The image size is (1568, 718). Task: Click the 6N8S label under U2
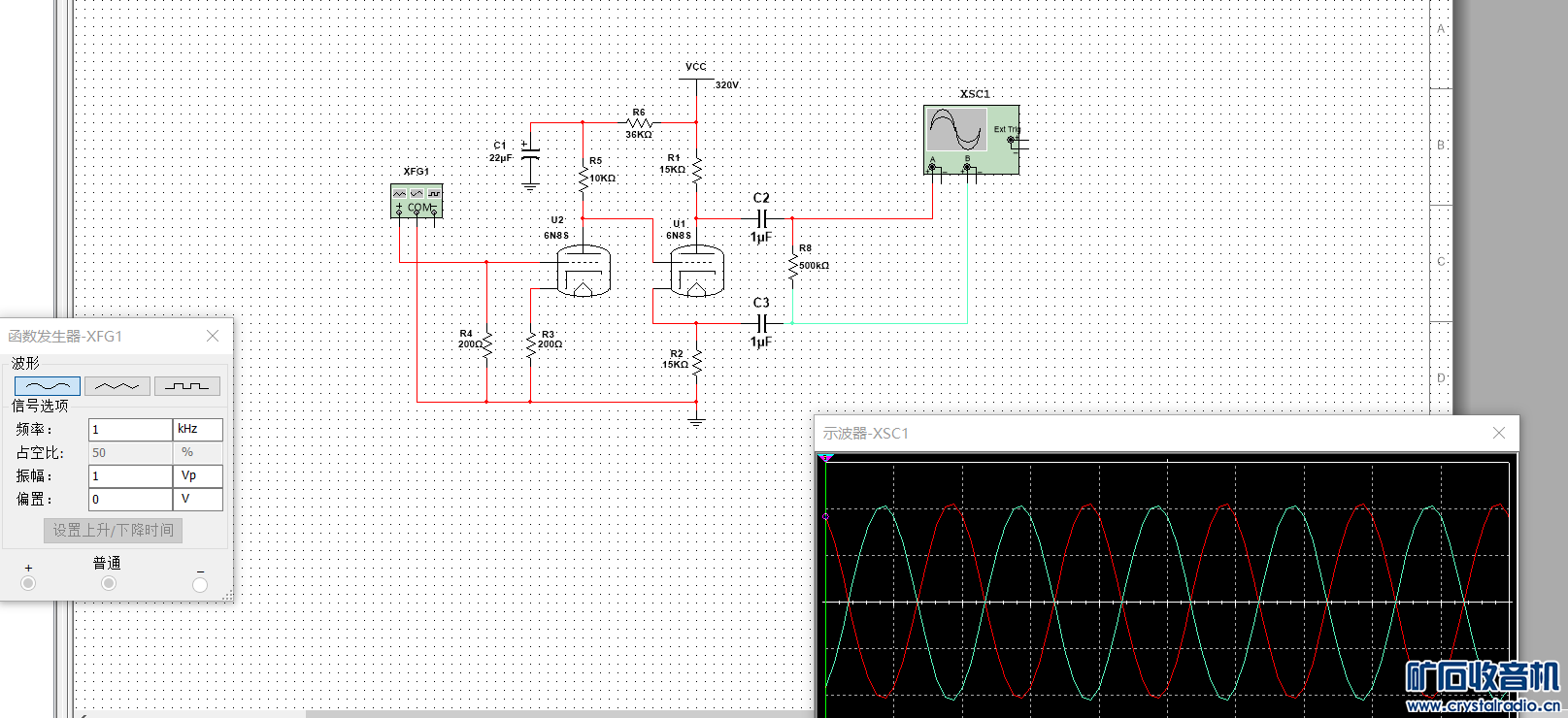pyautogui.click(x=556, y=236)
